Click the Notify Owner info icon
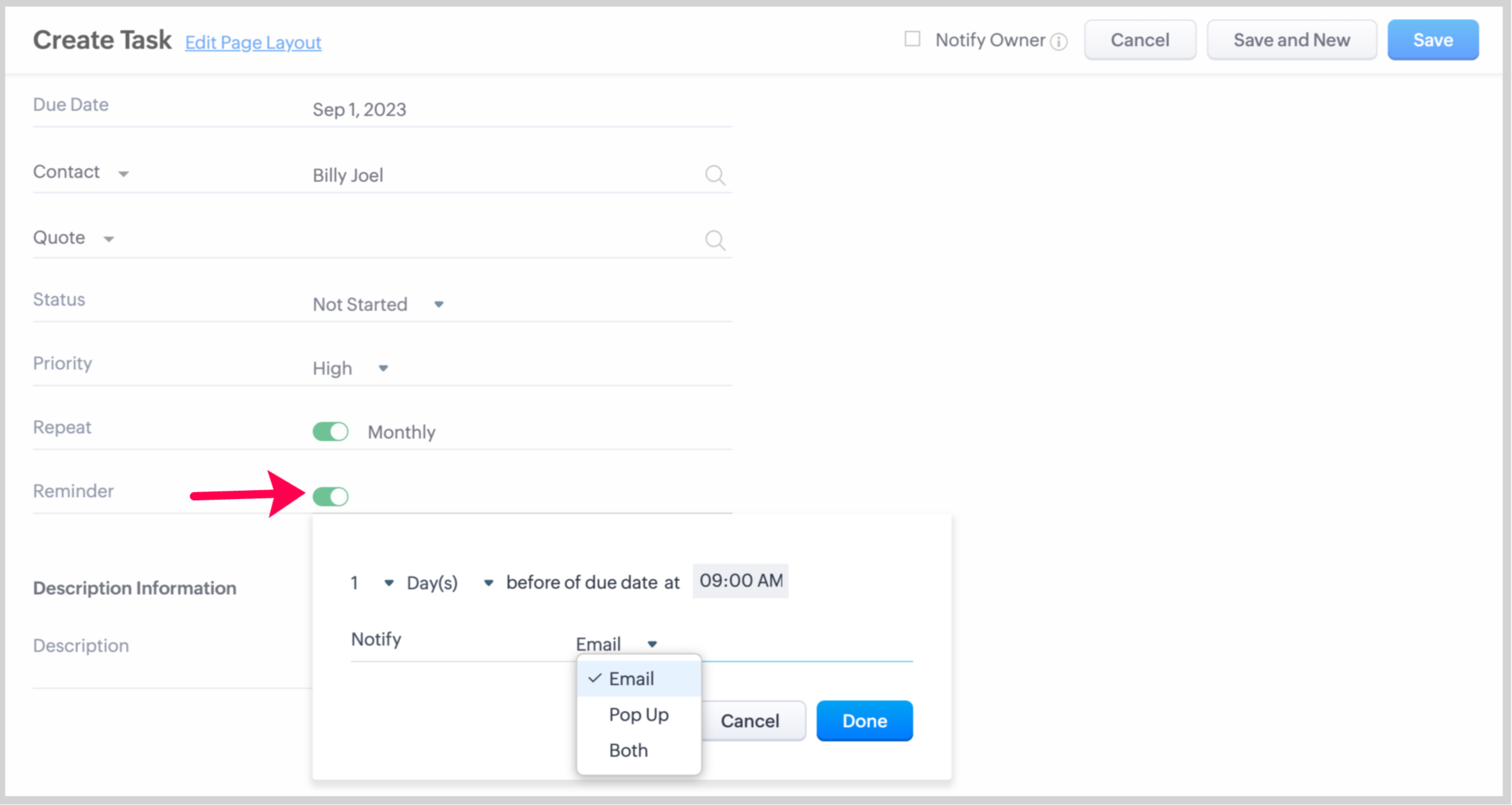1512x805 pixels. click(x=1059, y=42)
